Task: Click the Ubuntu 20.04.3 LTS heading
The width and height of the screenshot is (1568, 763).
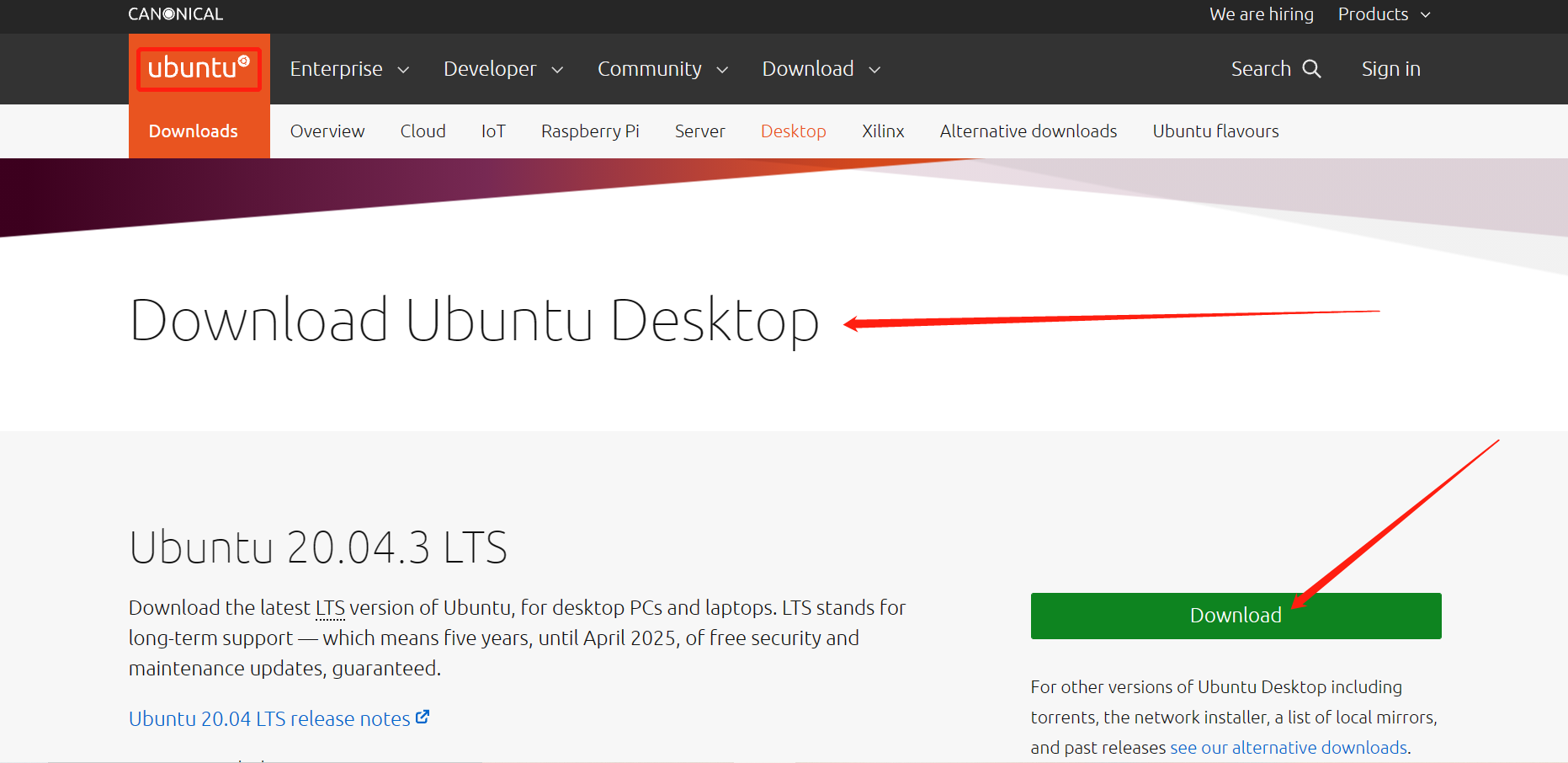Action: pyautogui.click(x=318, y=547)
